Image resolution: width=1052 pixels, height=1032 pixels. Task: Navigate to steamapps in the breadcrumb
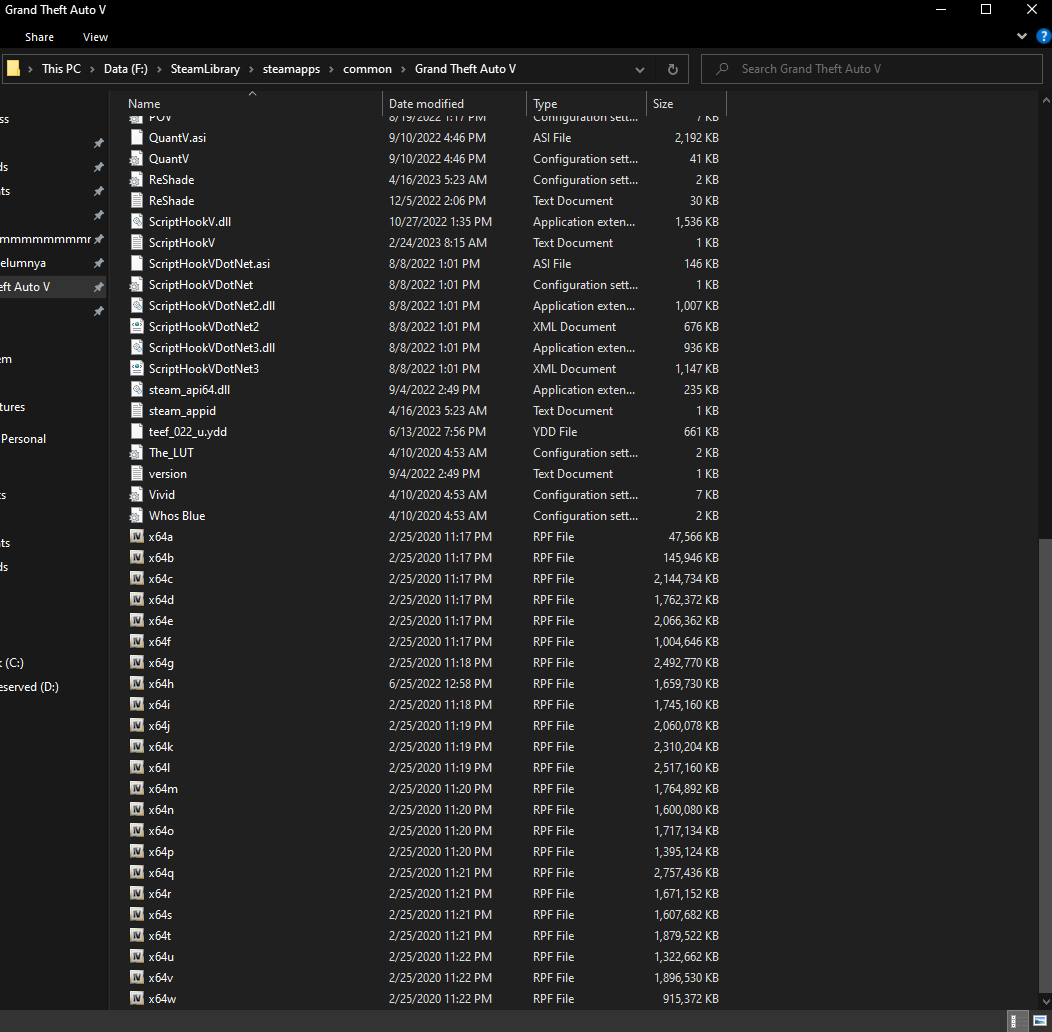290,69
